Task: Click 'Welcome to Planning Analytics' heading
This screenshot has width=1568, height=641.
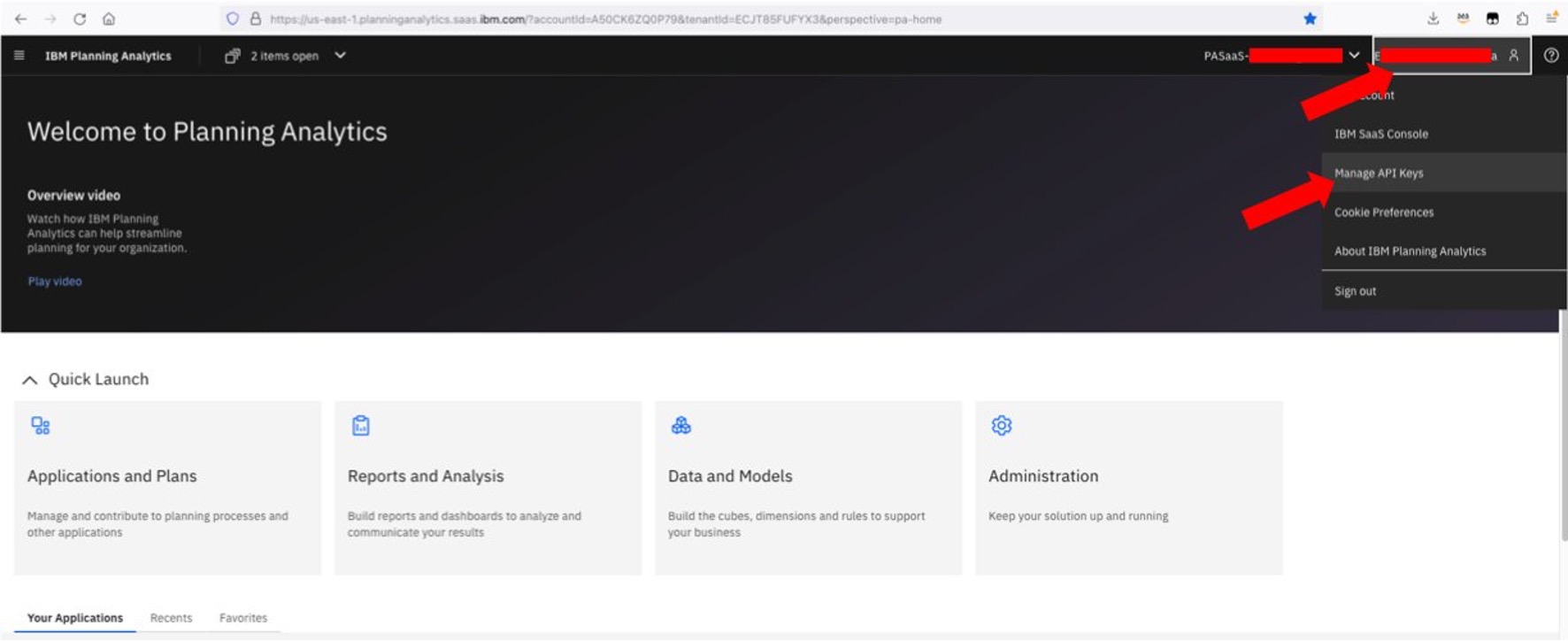Action: coord(207,132)
